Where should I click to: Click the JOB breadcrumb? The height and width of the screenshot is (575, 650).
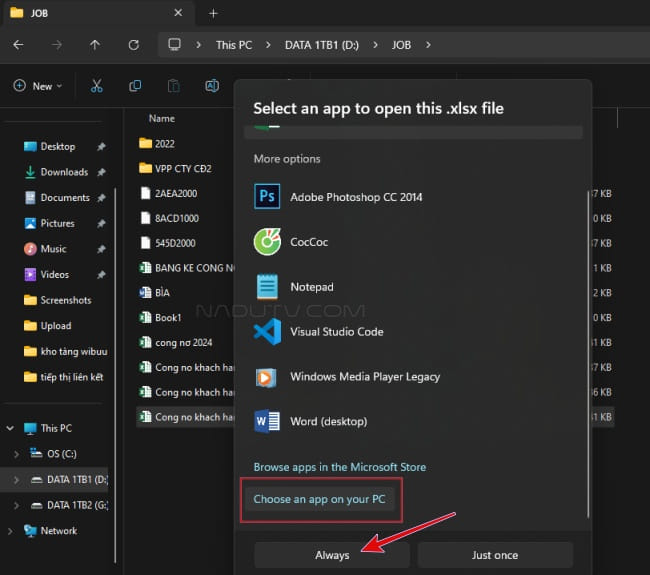401,45
